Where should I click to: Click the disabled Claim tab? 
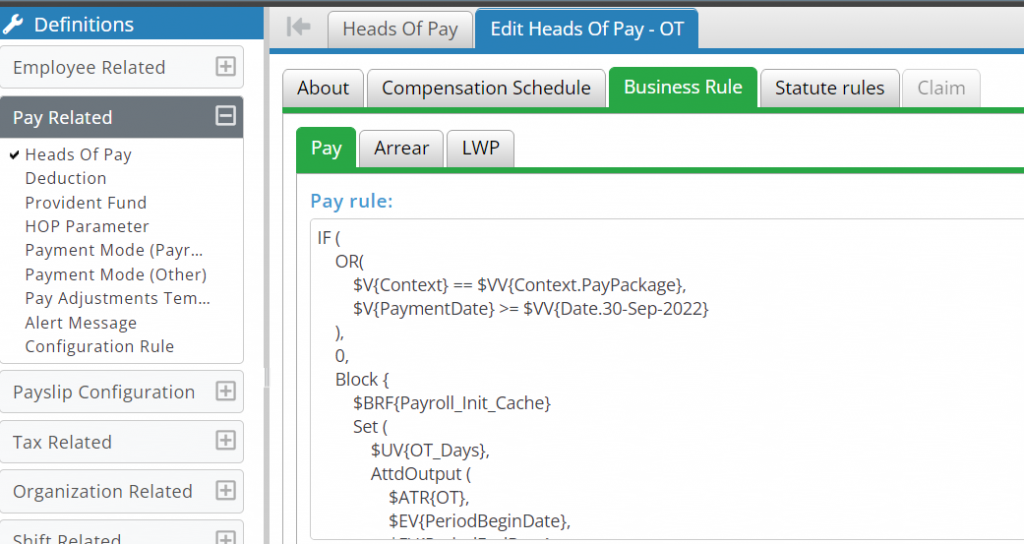[940, 88]
